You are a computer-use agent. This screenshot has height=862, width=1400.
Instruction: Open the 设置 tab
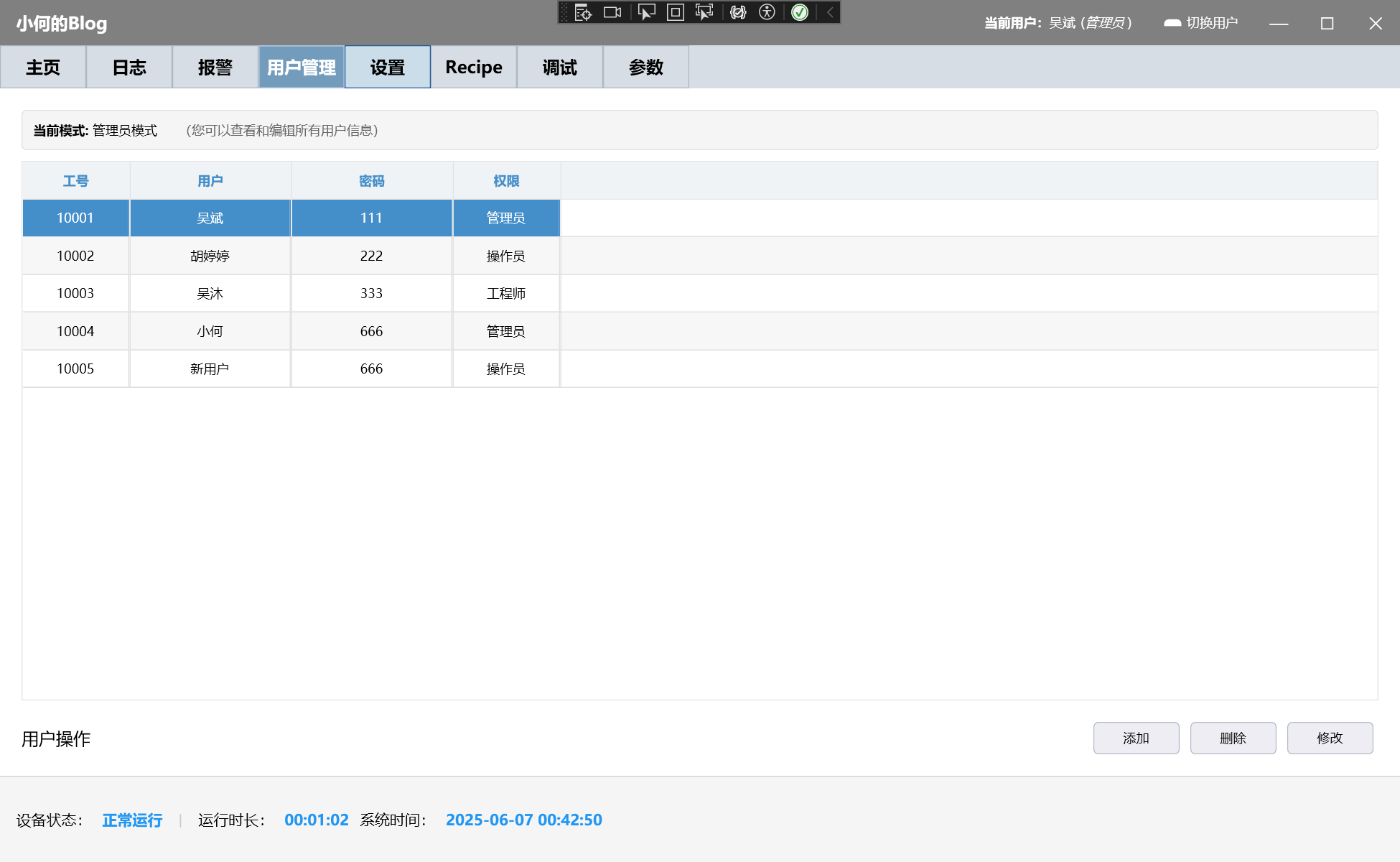click(x=388, y=68)
